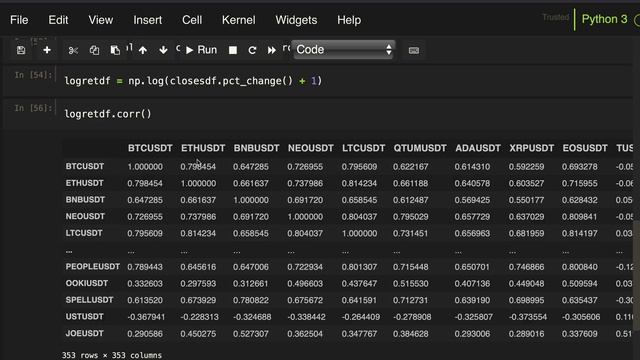Click the value 0.746866 in the PEOPLEUSDT row

(526, 267)
